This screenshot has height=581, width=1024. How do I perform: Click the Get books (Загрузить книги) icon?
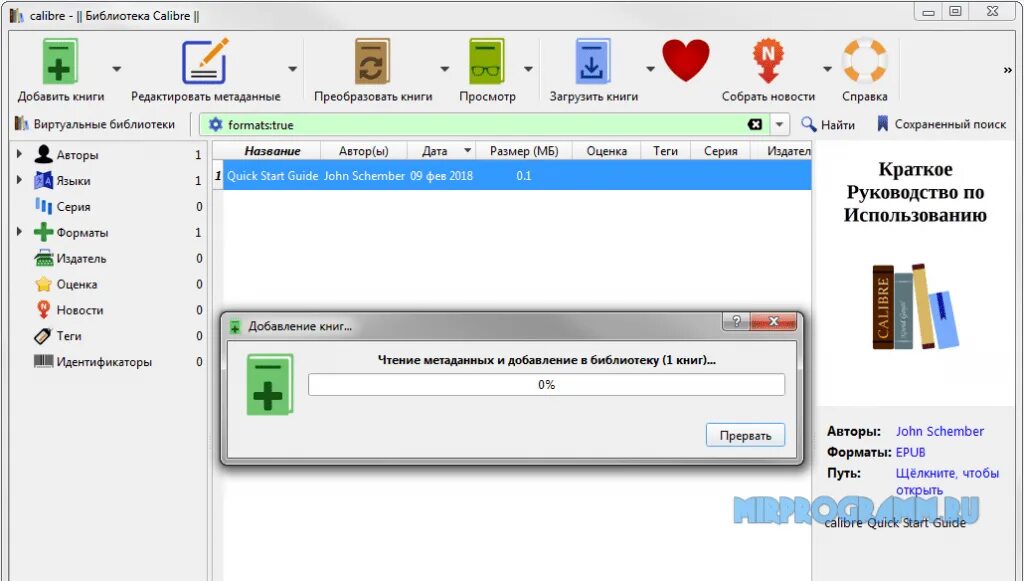(x=593, y=61)
